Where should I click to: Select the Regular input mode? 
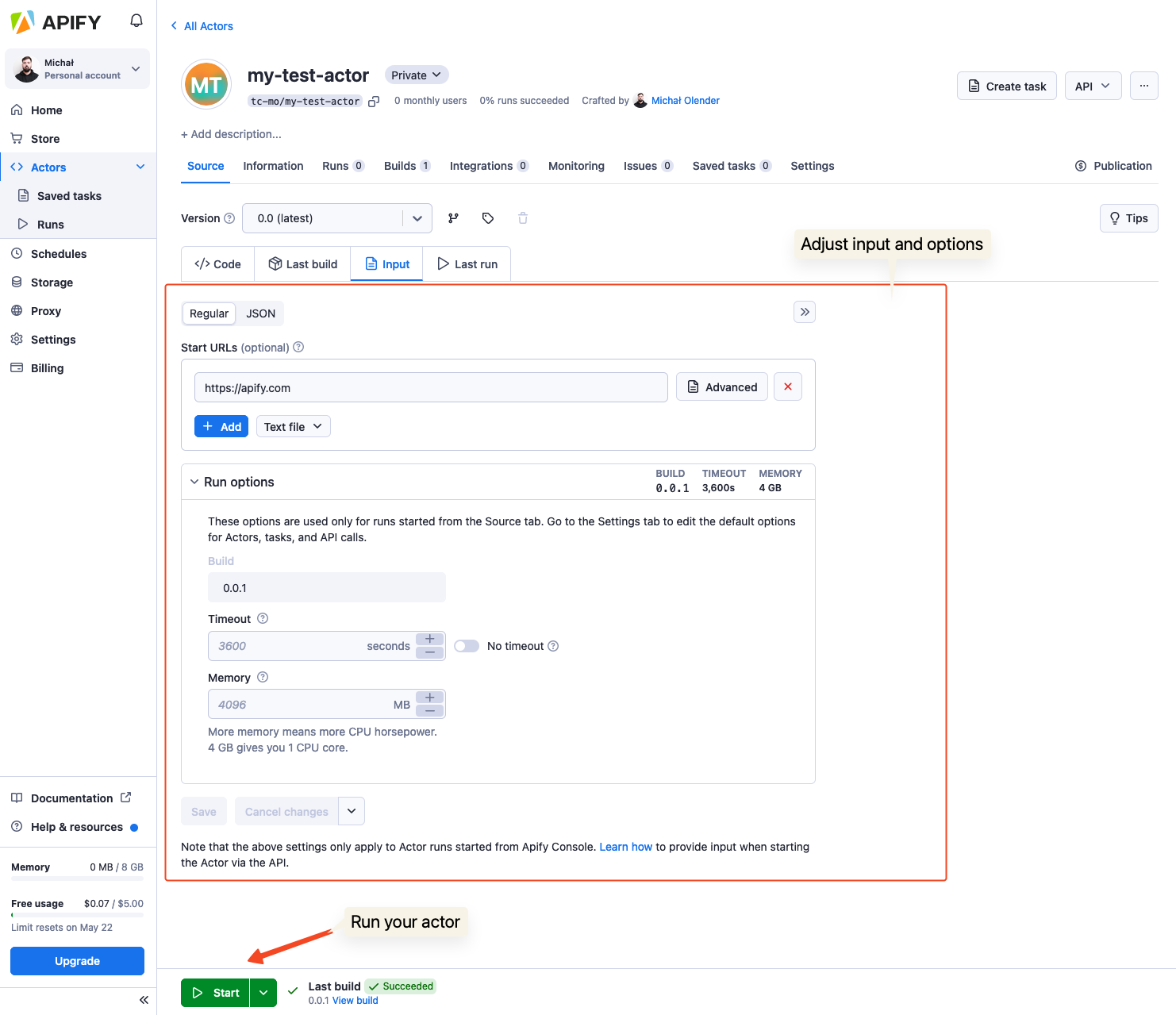(209, 313)
